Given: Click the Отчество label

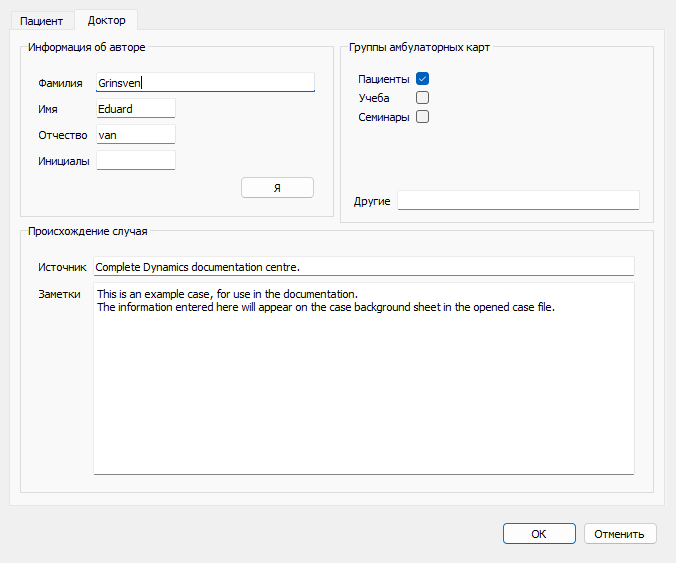Looking at the screenshot, I should coord(63,135).
